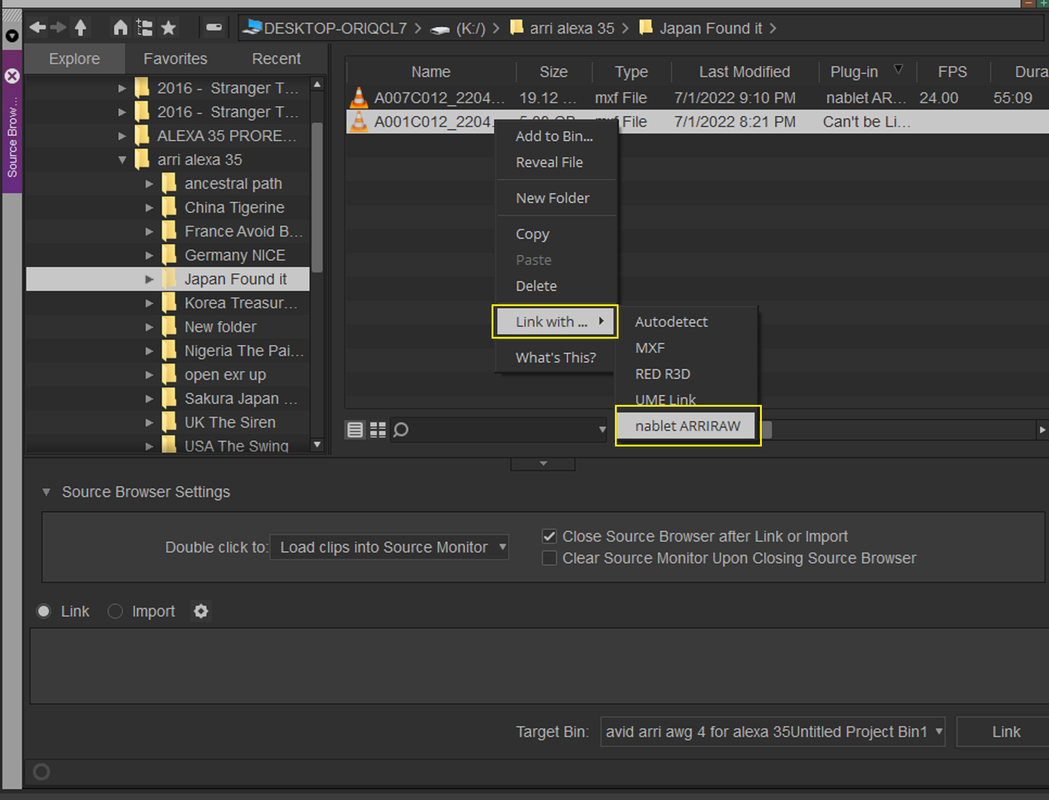Choose nablet ARRIRAW from submenu
1049x800 pixels.
point(688,426)
